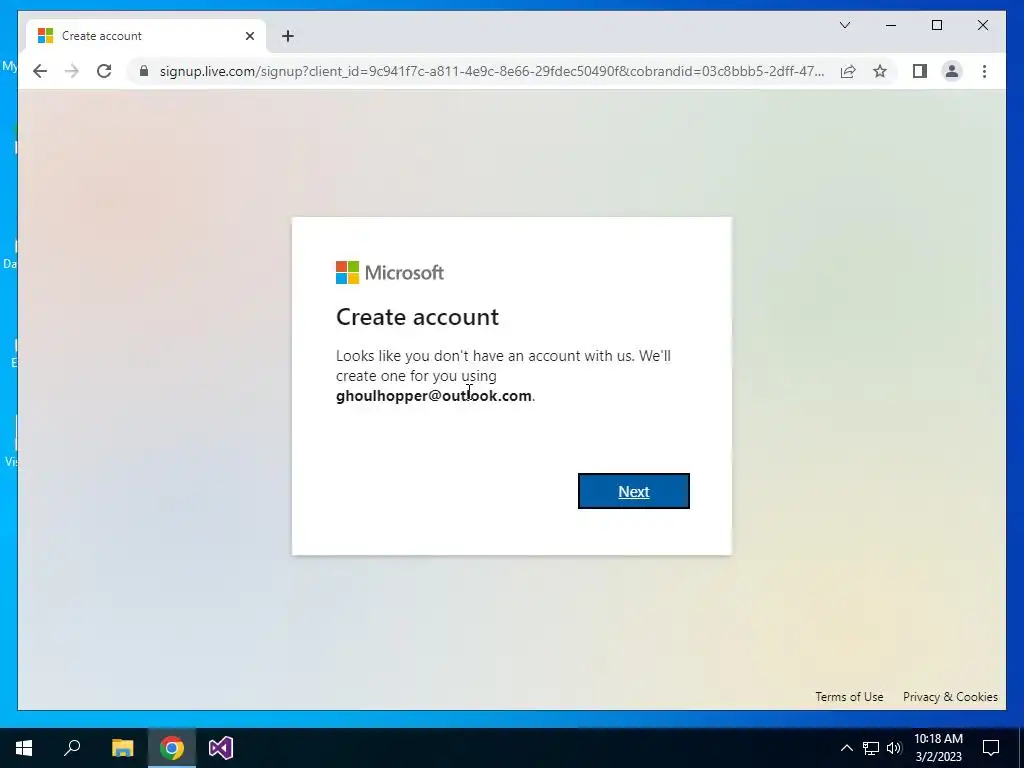
Task: Open the Chrome profile menu
Action: [x=952, y=71]
